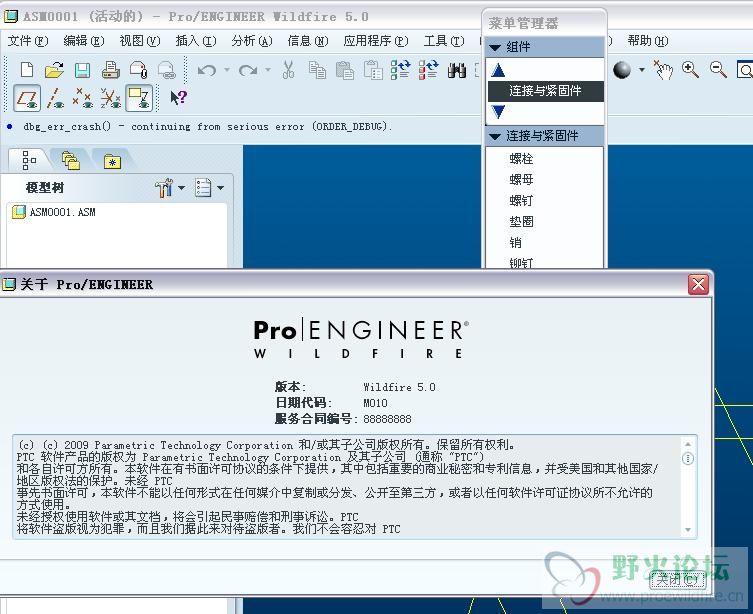Copy the selected items

[317, 70]
